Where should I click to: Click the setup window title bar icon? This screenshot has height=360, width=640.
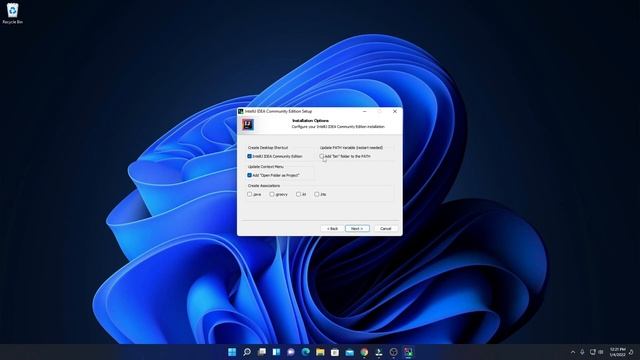coord(241,111)
